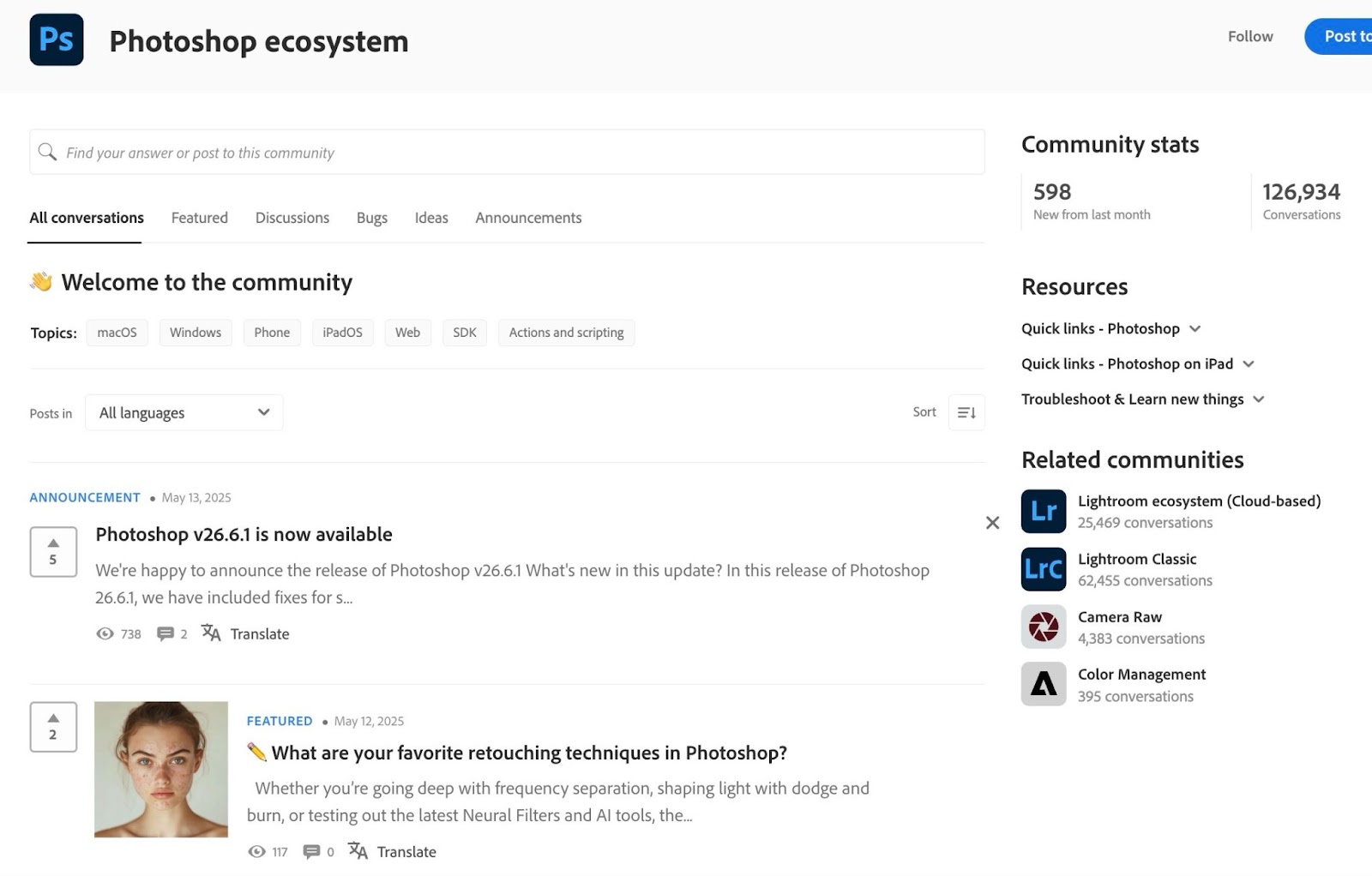Open Lightroom ecosystem (Cloud-based) link

pyautogui.click(x=1199, y=501)
